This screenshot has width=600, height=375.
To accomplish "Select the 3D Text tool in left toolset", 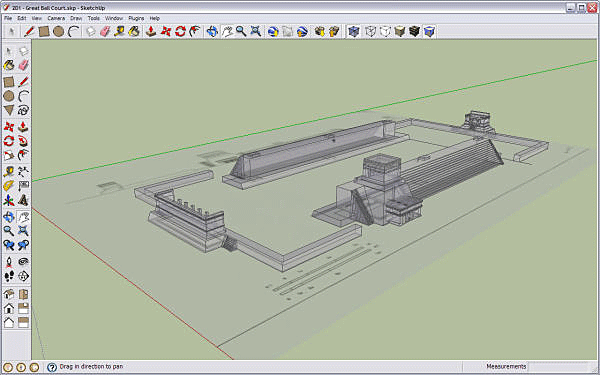I will 23,200.
